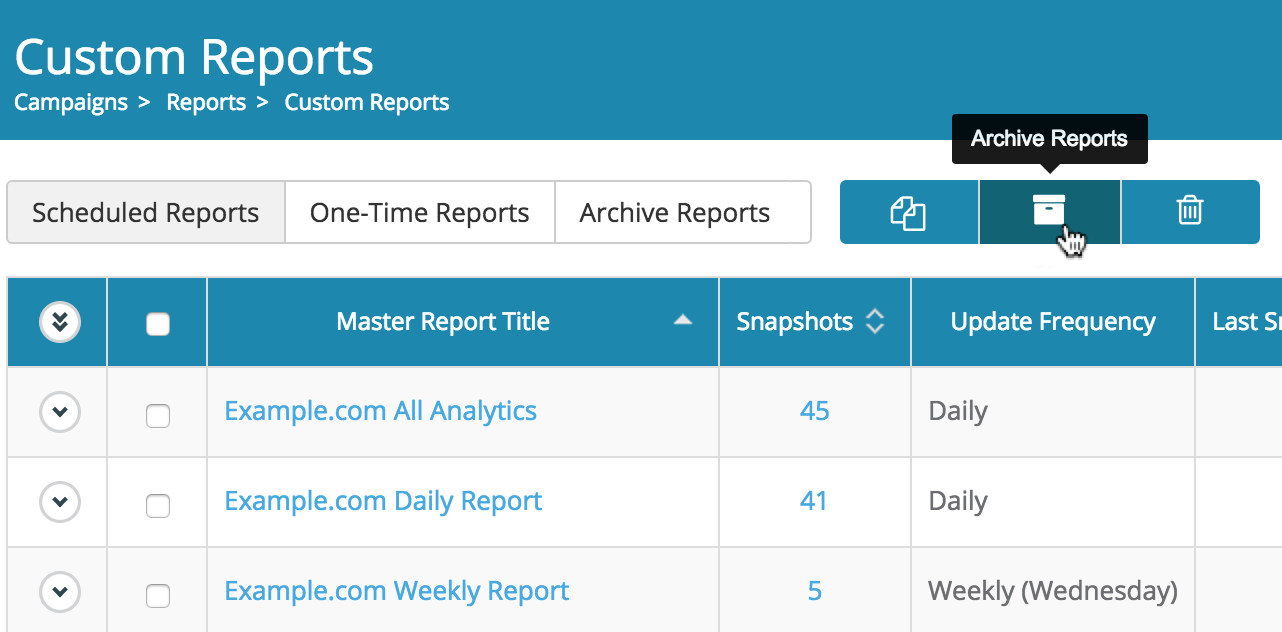Toggle the ascending sort arrow on Master Report Title

tap(682, 322)
